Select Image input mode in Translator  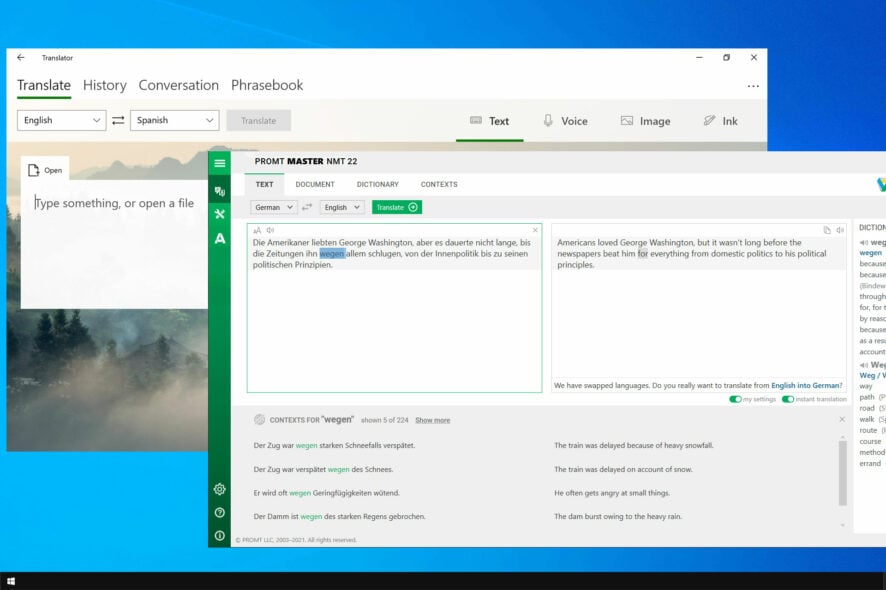coord(645,121)
